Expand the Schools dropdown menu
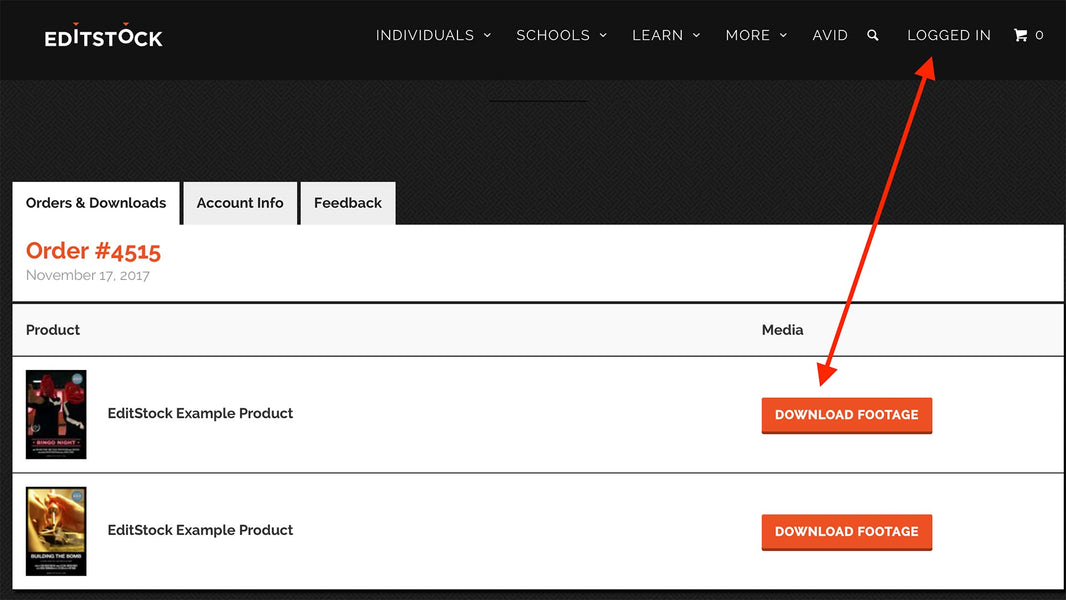The image size is (1066, 600). (561, 35)
